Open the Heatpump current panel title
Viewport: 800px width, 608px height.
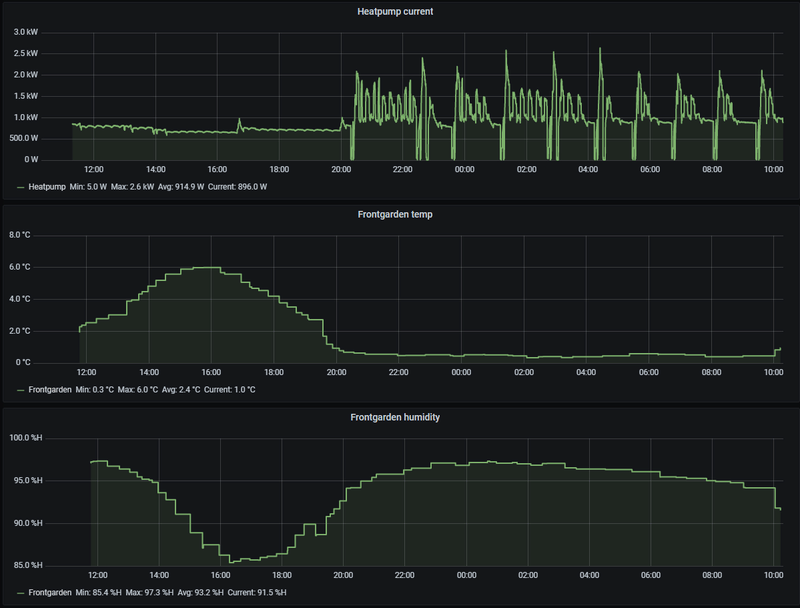pos(395,11)
